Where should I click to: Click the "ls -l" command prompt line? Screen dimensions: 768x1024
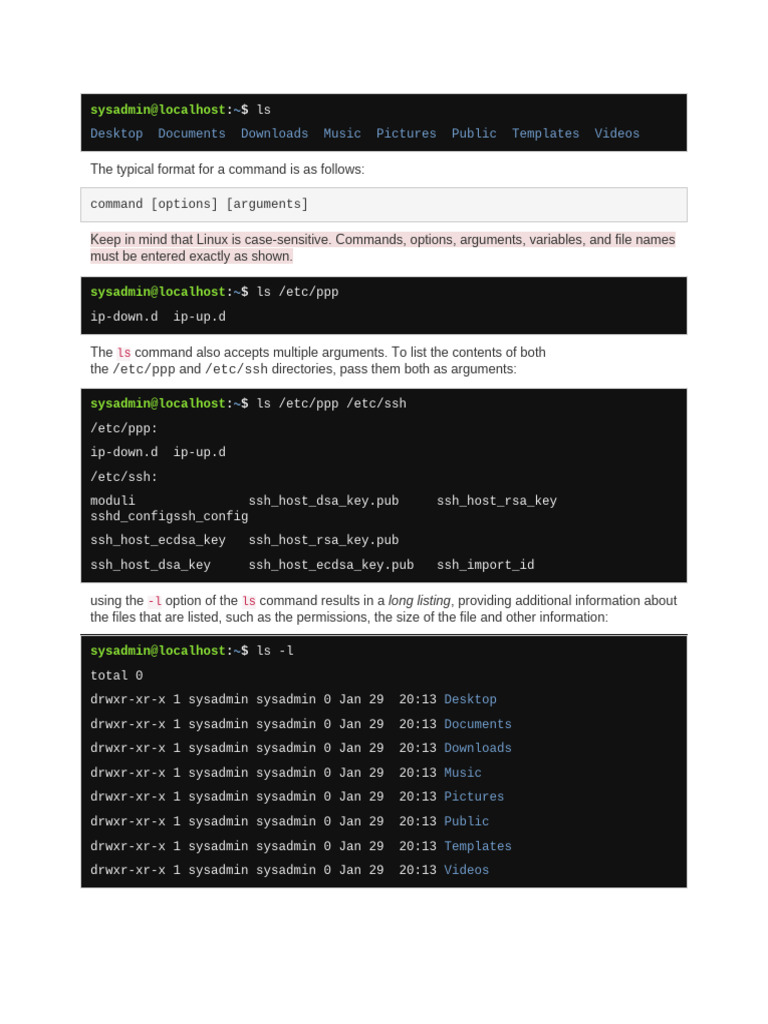192,651
